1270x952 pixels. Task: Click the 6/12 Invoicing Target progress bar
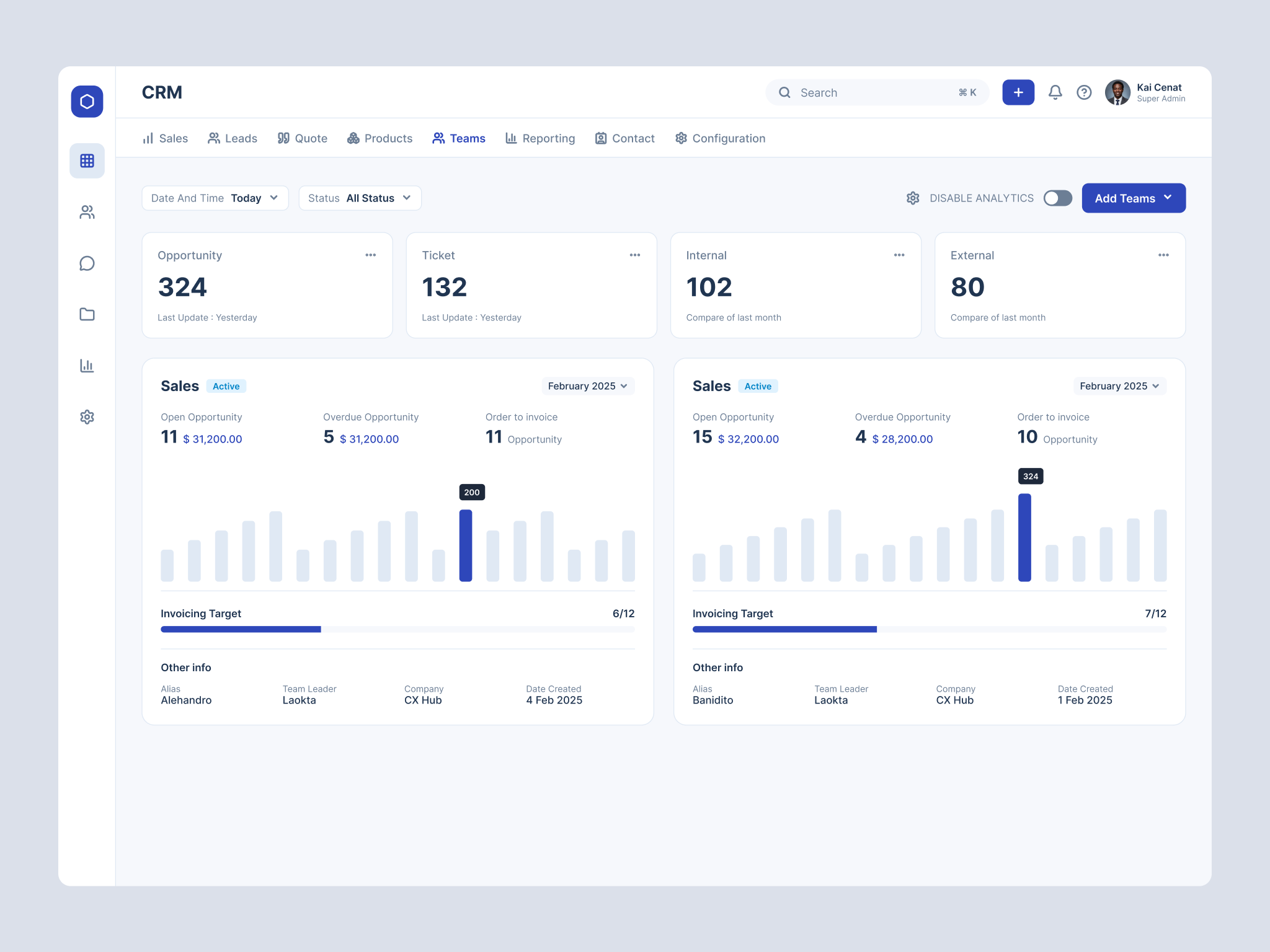coord(397,629)
